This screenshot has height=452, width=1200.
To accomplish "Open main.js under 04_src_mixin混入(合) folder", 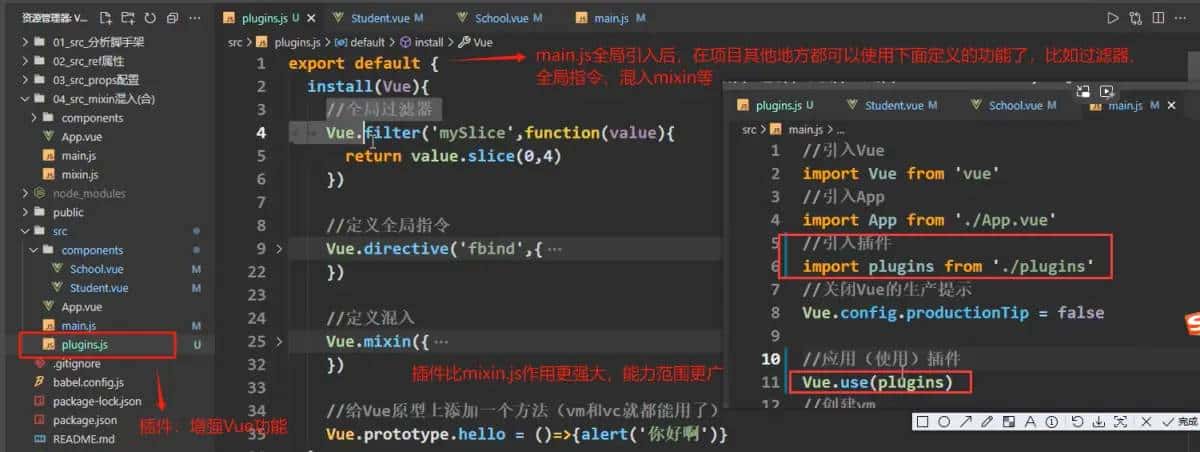I will [78, 156].
